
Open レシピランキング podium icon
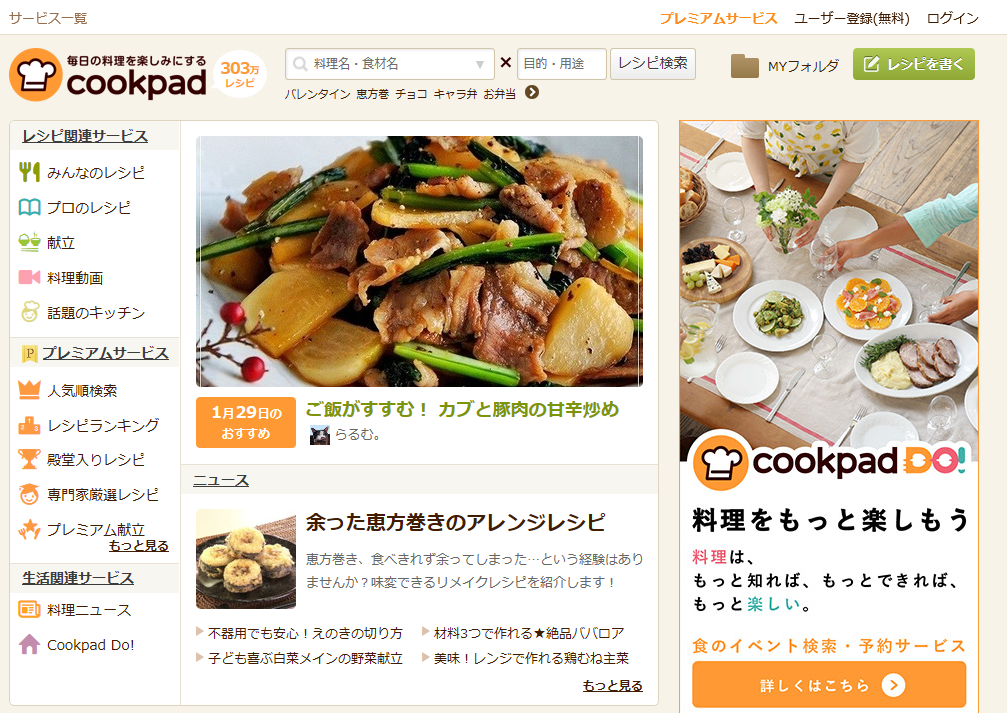click(29, 425)
